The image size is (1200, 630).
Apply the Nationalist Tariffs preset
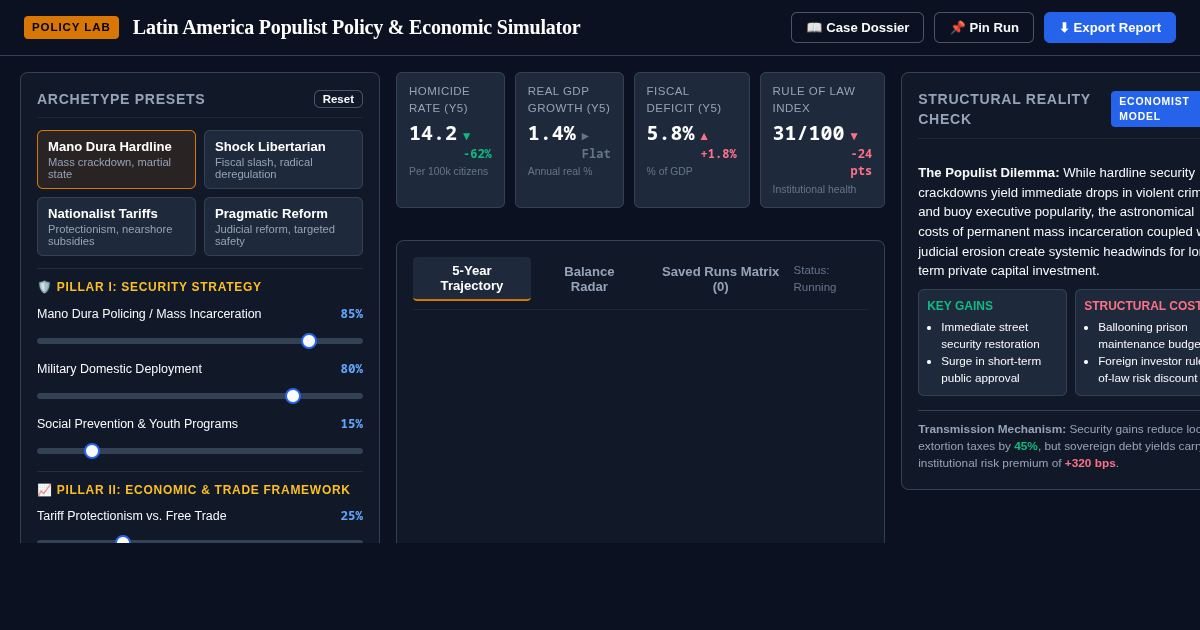[x=116, y=226]
